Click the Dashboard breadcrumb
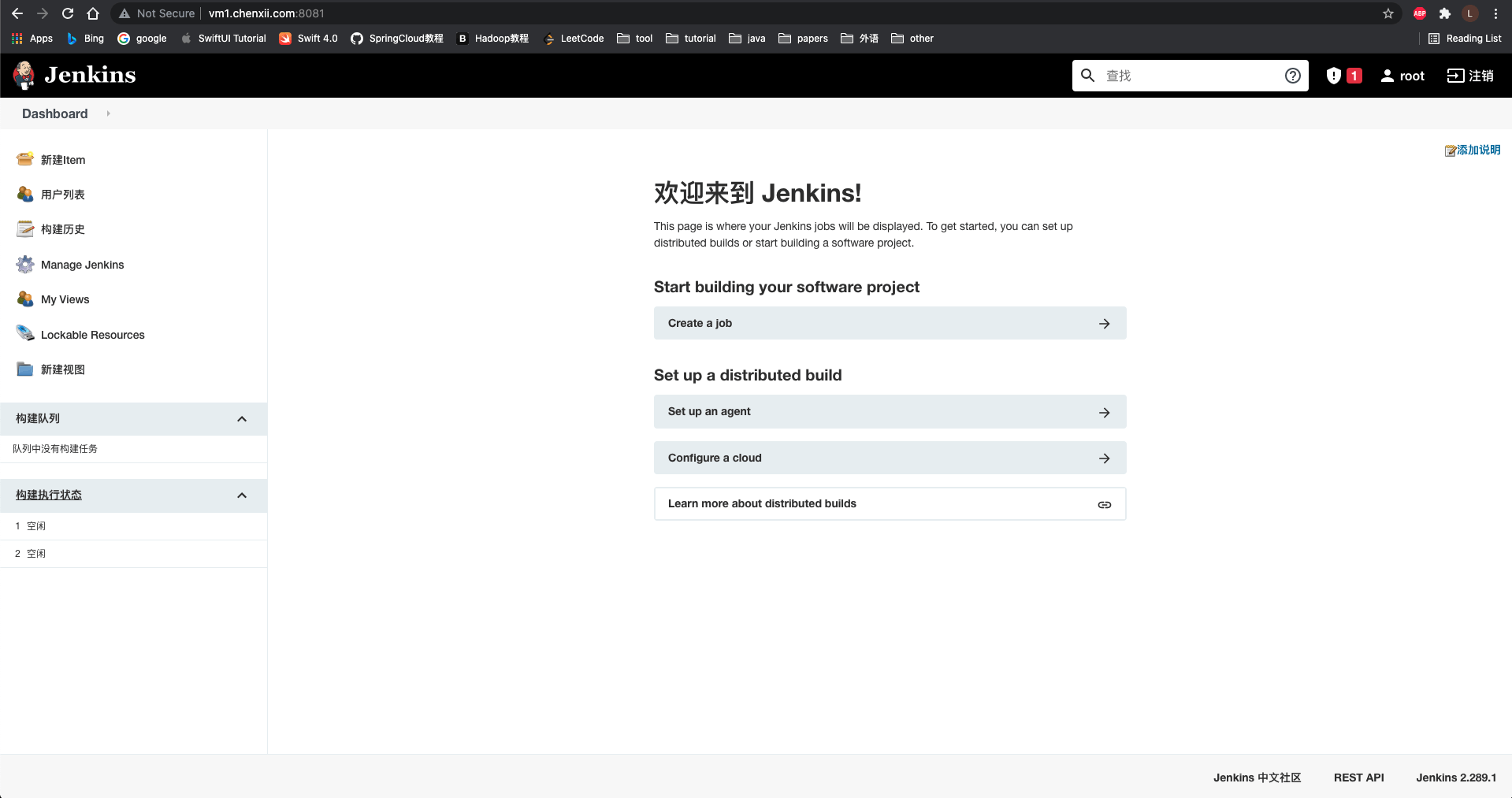 point(55,113)
